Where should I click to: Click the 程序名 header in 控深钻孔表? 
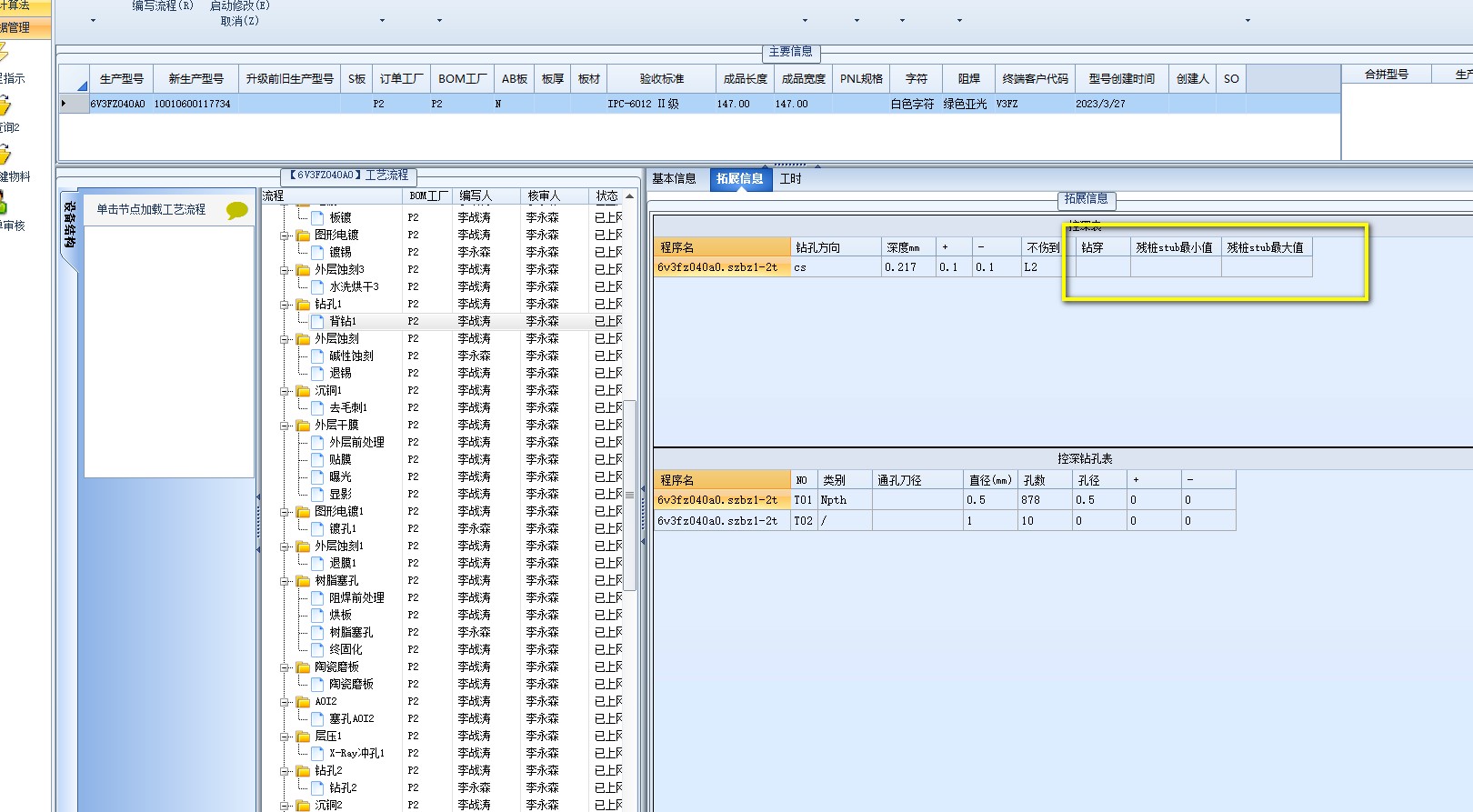coord(722,480)
